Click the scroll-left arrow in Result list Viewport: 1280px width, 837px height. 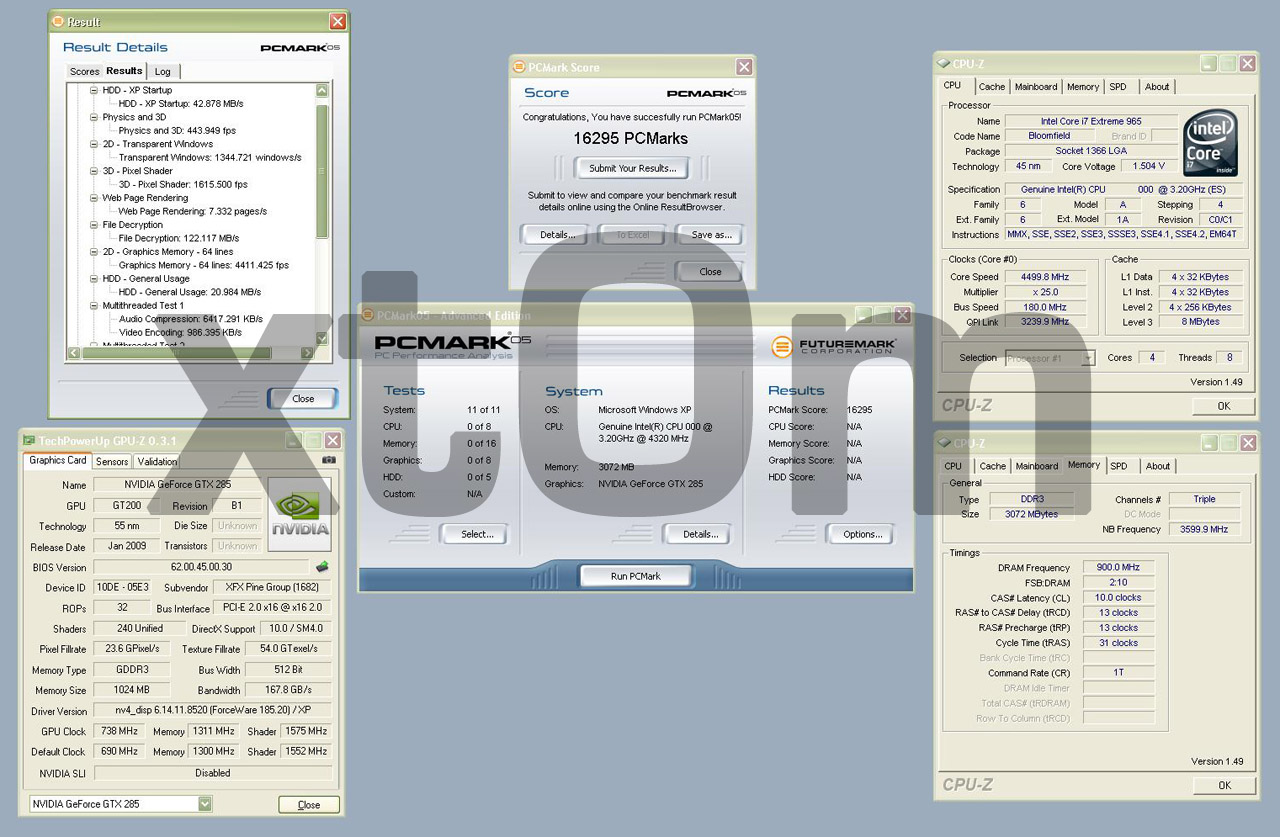tap(73, 353)
